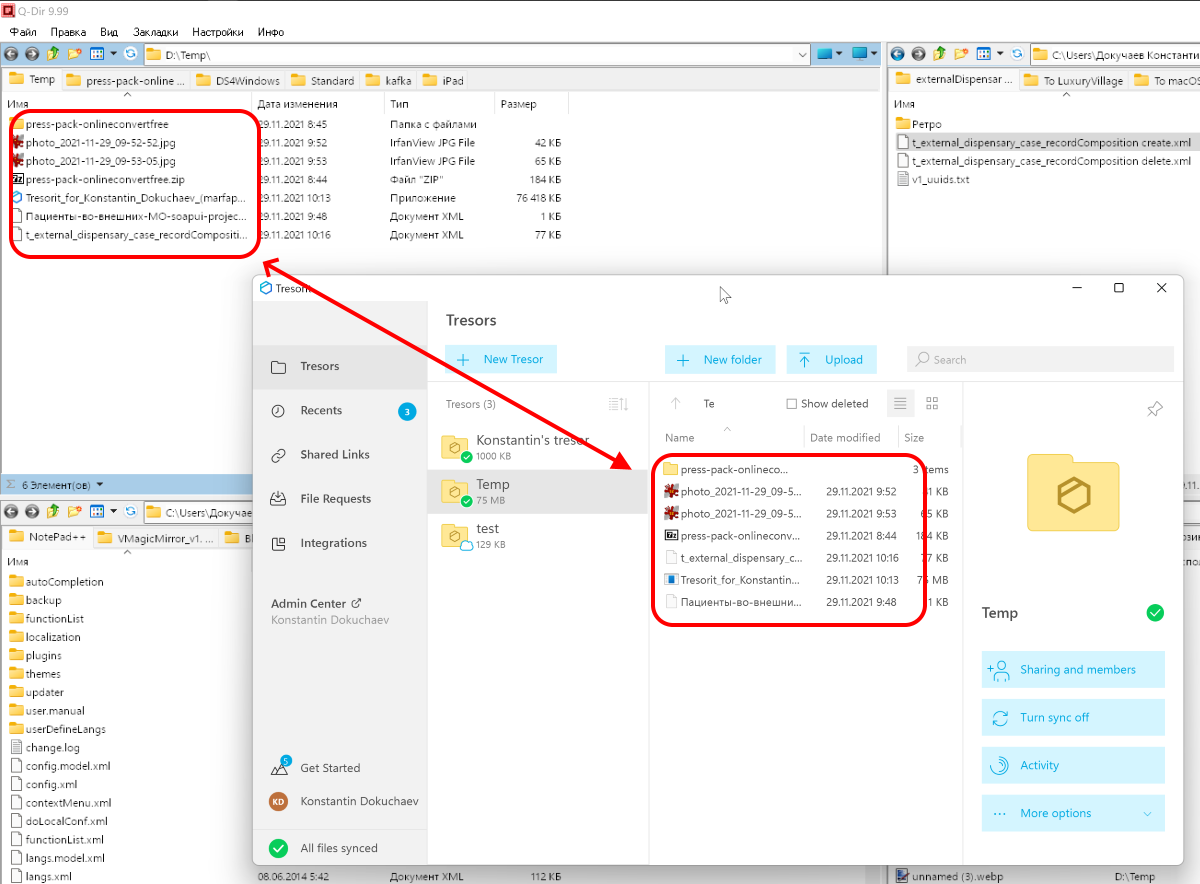Select the Ретро folder in the right pane
This screenshot has height=884, width=1200.
click(920, 124)
